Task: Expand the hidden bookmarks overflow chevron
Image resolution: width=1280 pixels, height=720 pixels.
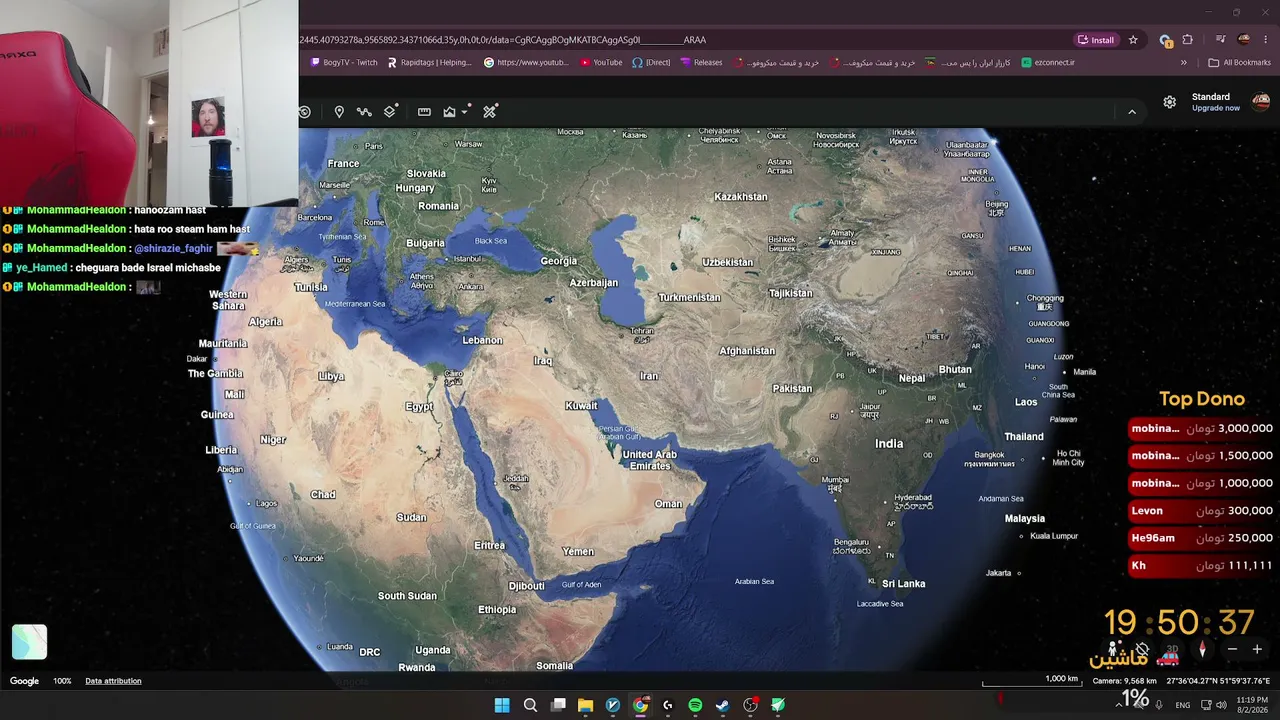Action: (x=1184, y=62)
